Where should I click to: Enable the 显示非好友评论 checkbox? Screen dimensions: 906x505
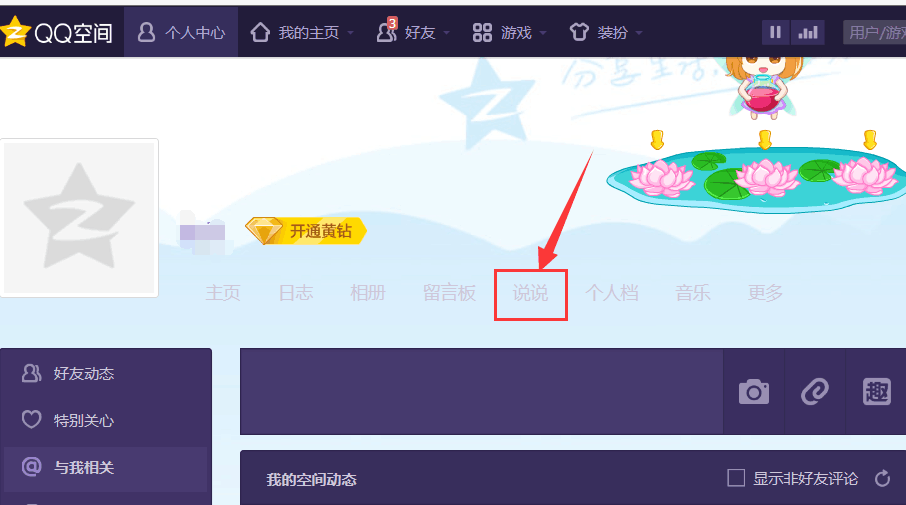[x=736, y=478]
